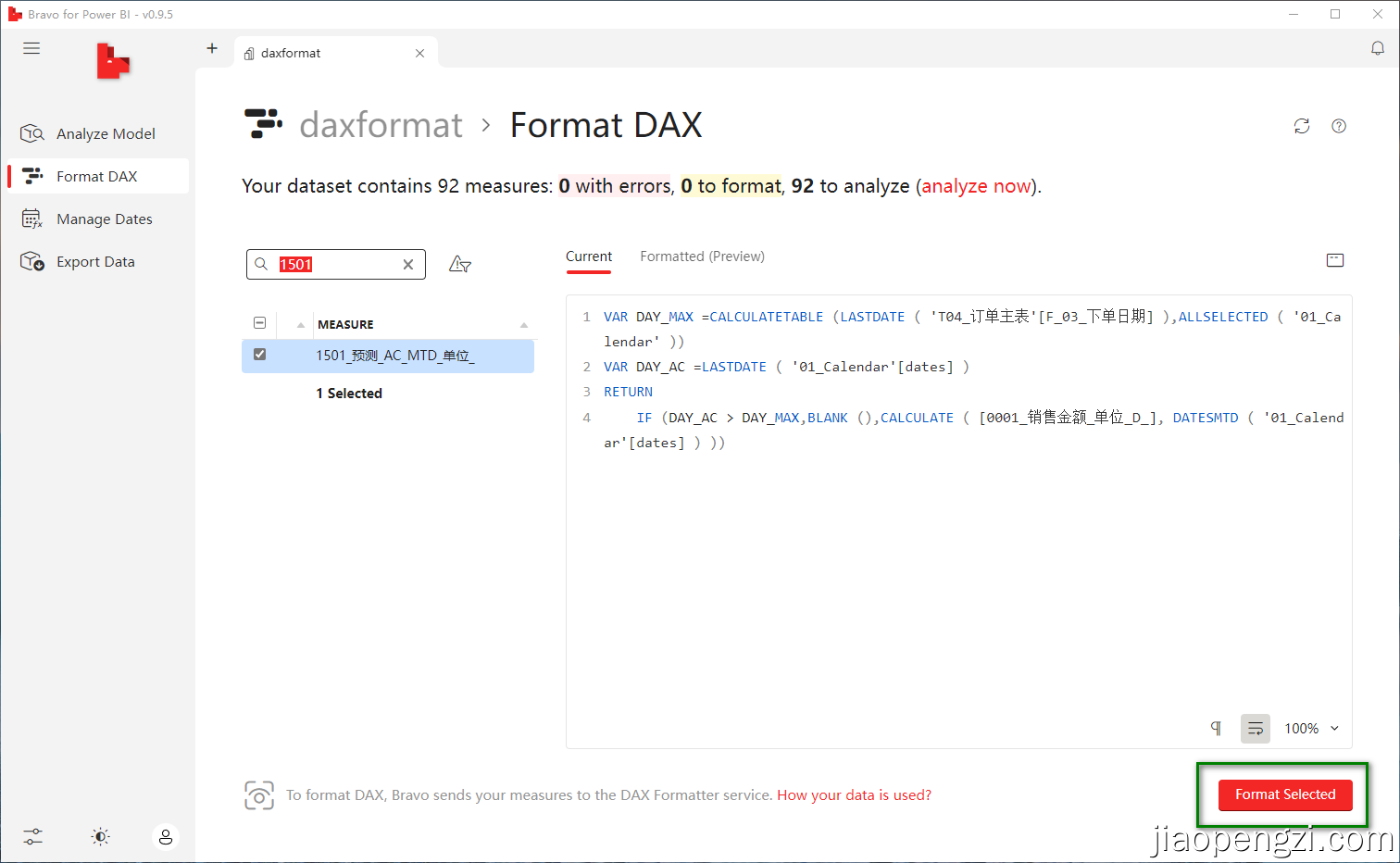Open the help question mark icon
The image size is (1400, 863).
pyautogui.click(x=1339, y=126)
